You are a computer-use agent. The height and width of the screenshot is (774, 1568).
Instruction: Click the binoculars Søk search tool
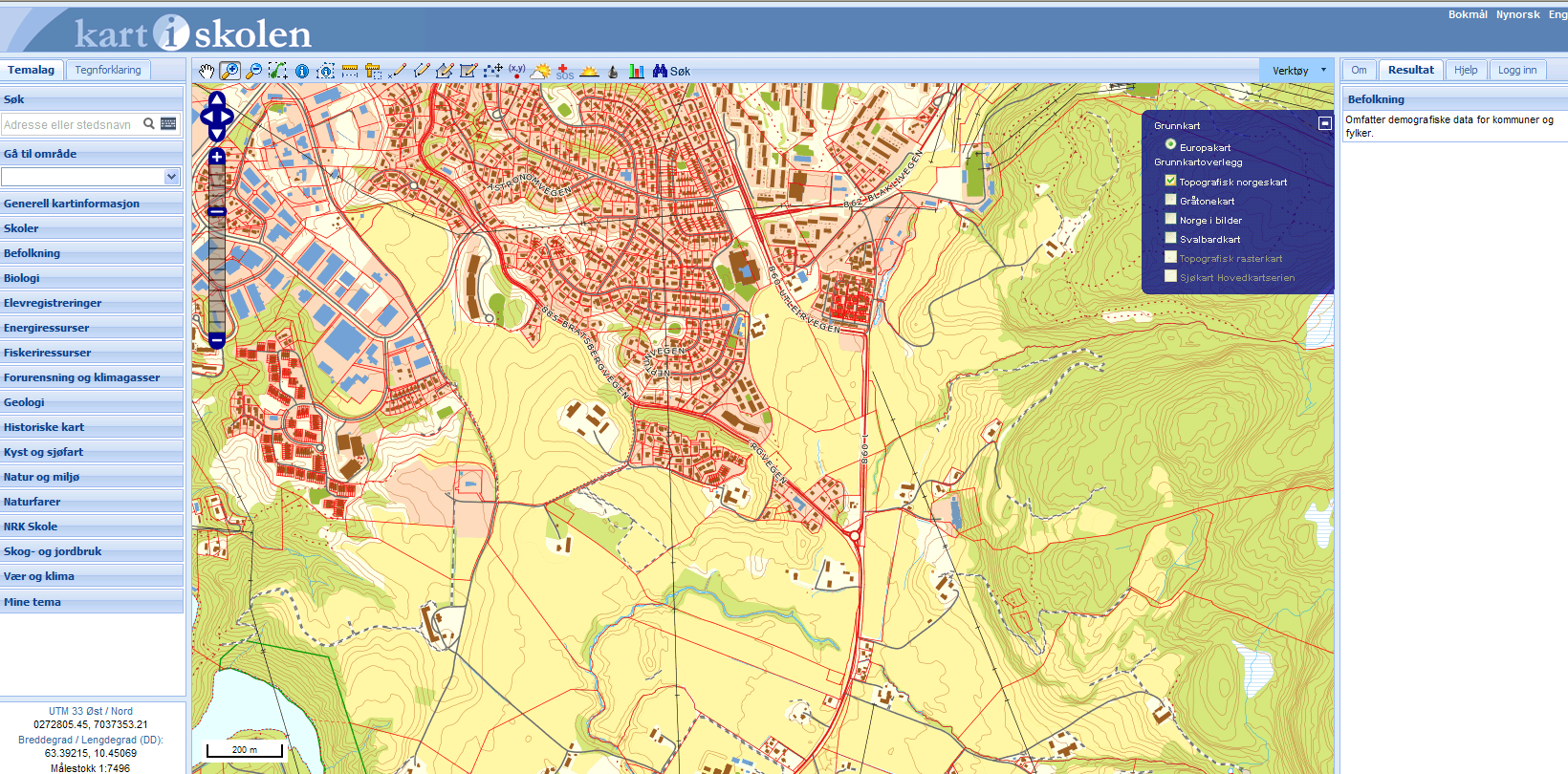pyautogui.click(x=671, y=71)
